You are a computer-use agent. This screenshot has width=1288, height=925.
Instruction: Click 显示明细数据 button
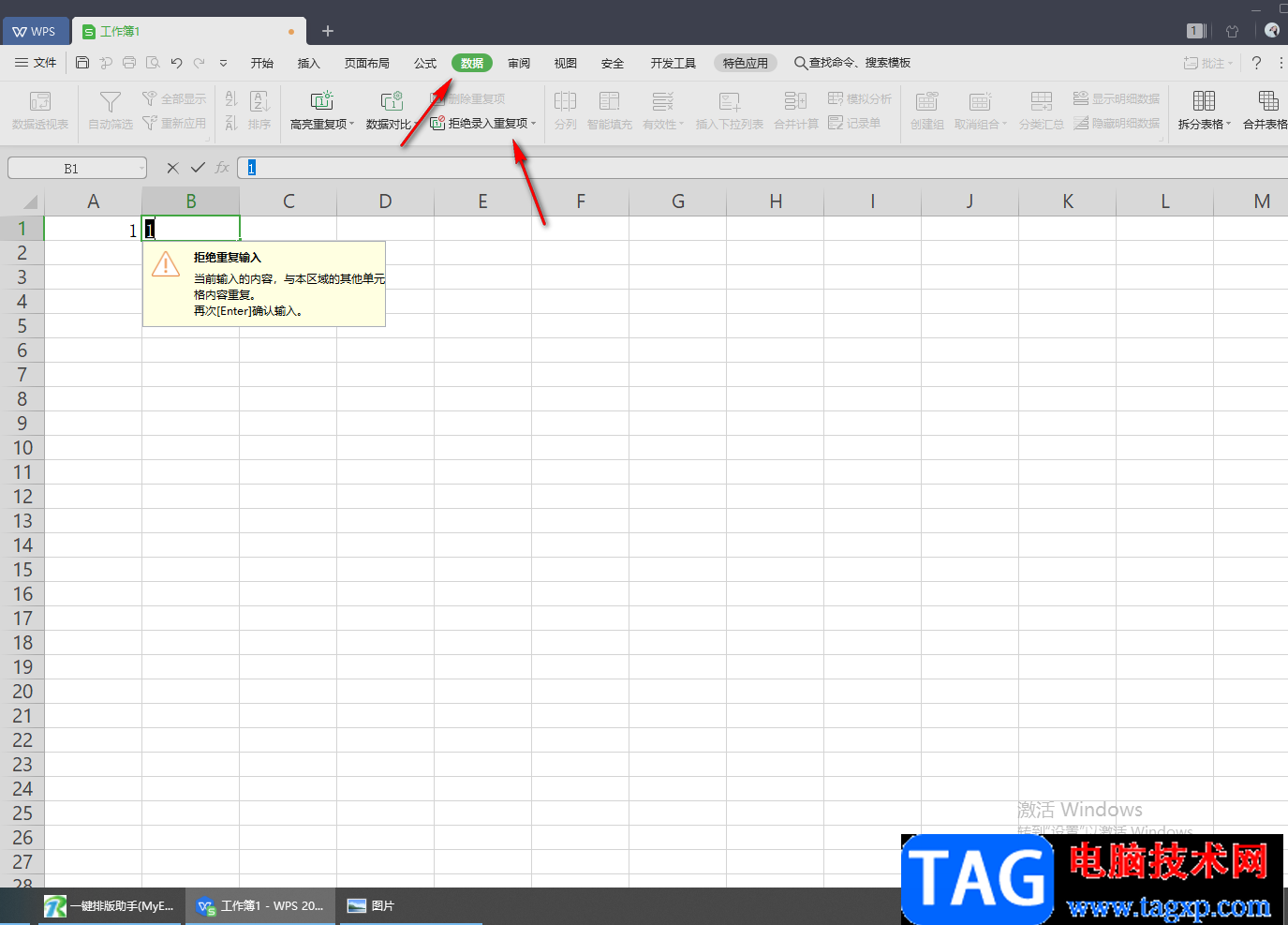point(1117,98)
